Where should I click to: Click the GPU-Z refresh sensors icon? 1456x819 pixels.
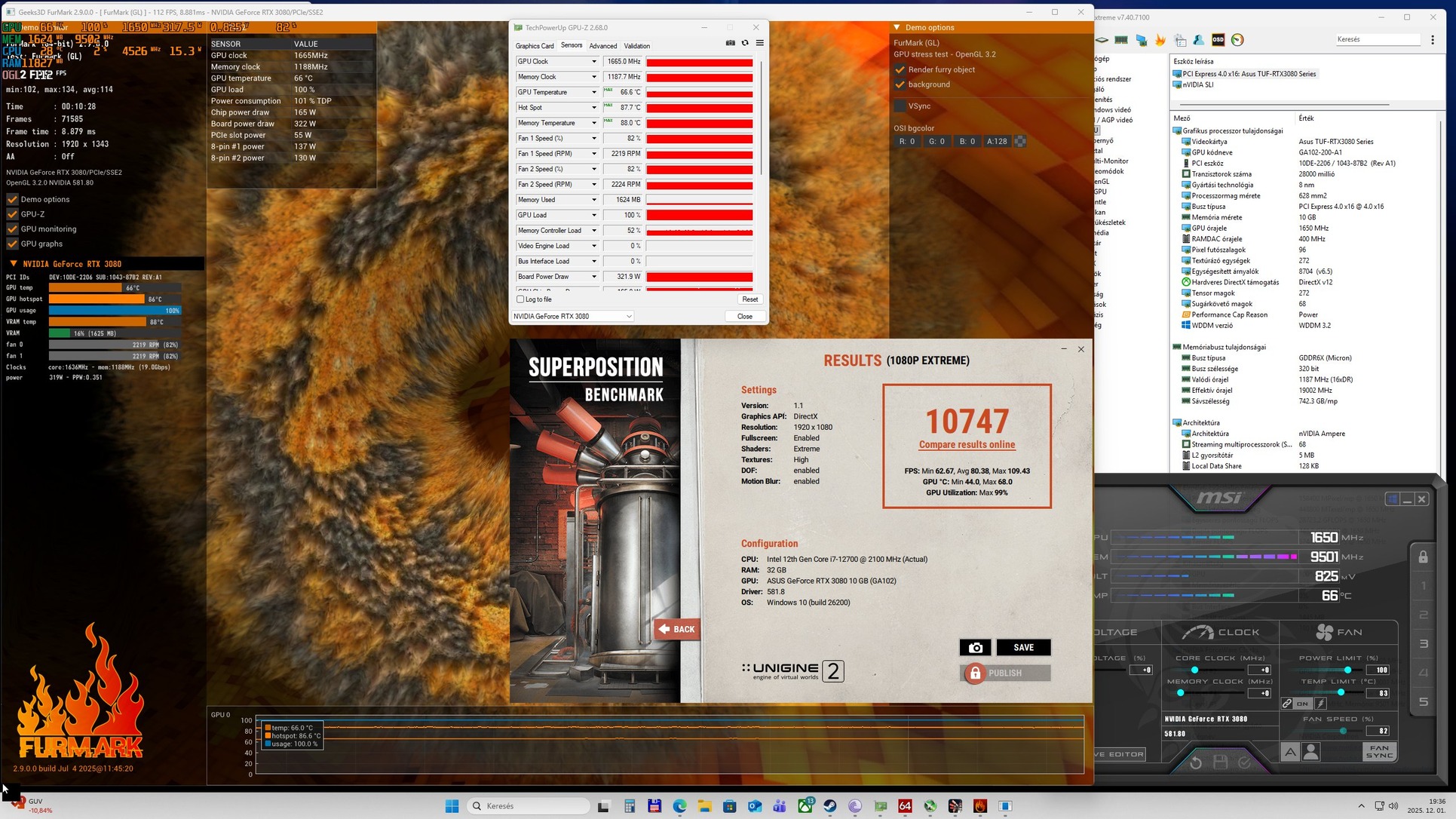745,43
